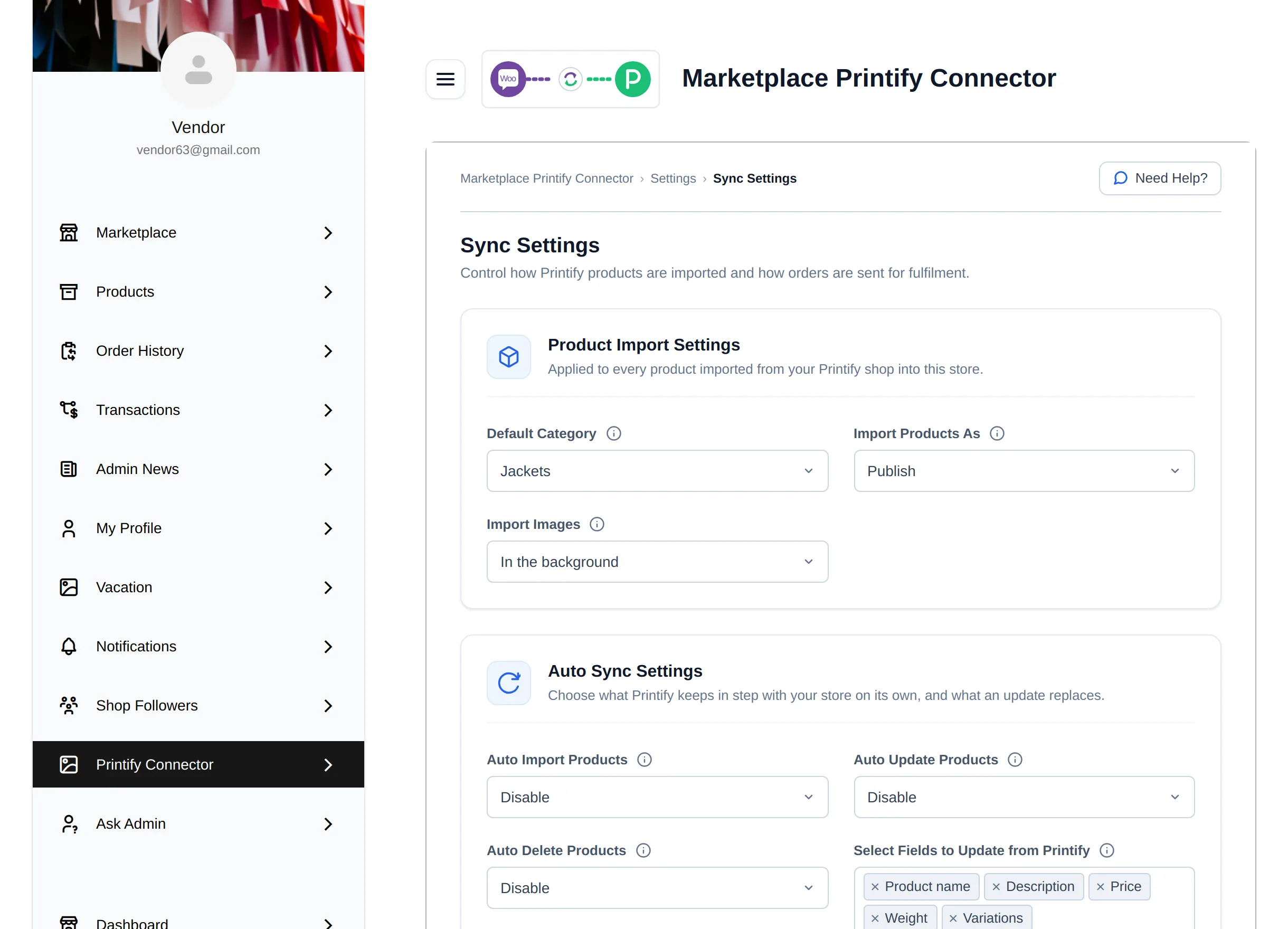Viewport: 1288px width, 929px height.
Task: Click the Vacation image icon
Action: click(x=69, y=587)
